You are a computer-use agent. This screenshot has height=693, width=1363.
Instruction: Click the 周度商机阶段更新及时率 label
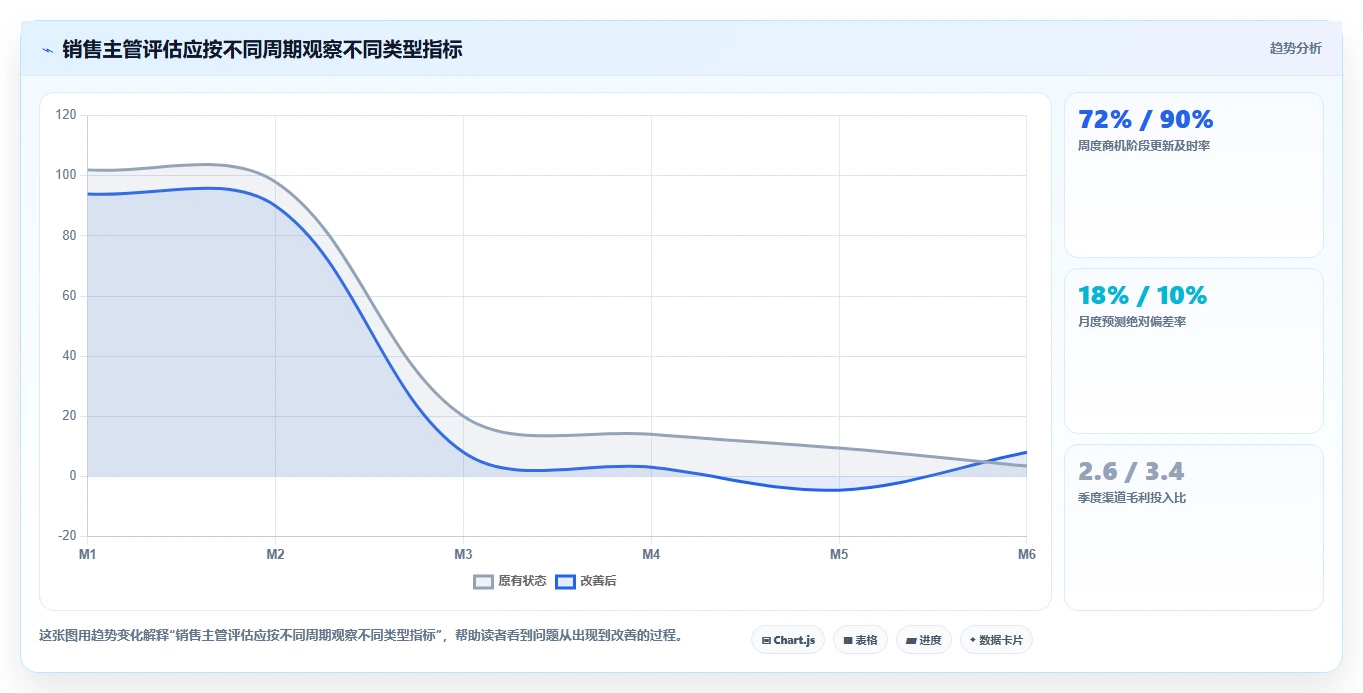pos(1144,146)
